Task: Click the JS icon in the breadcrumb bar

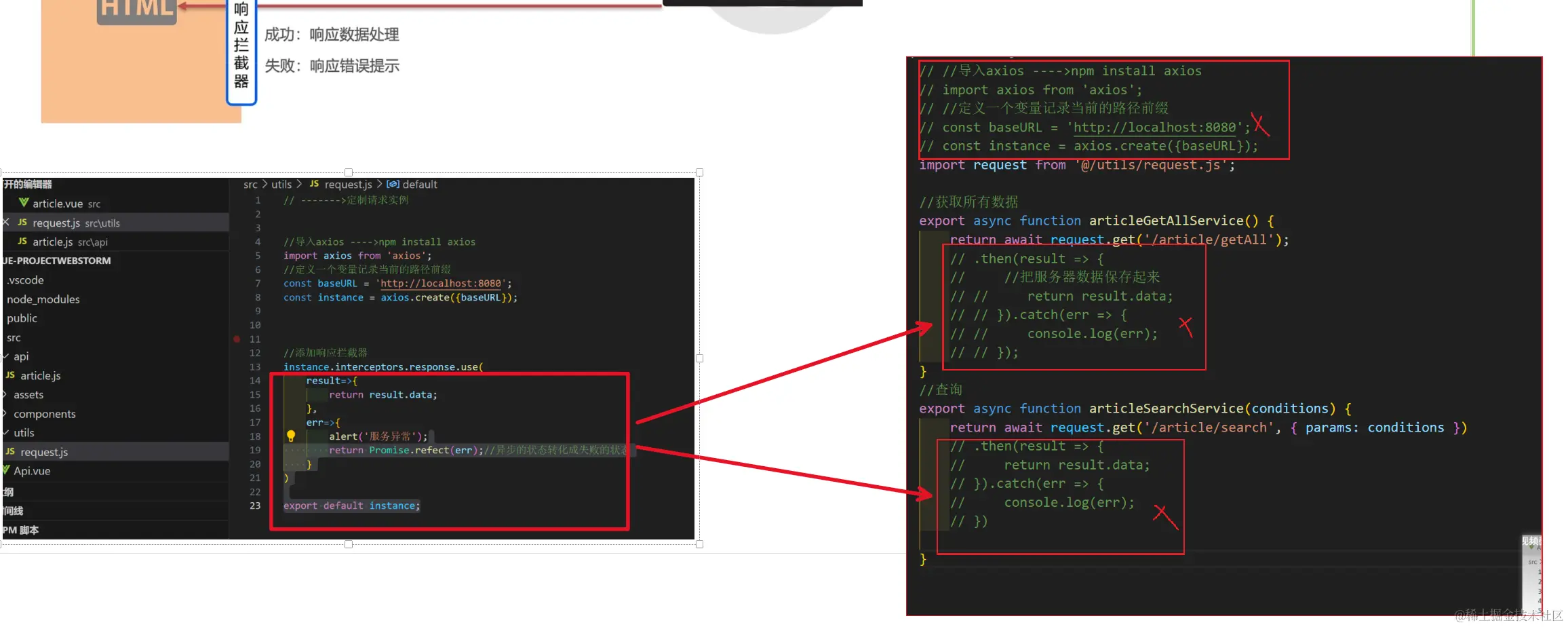Action: 314,183
